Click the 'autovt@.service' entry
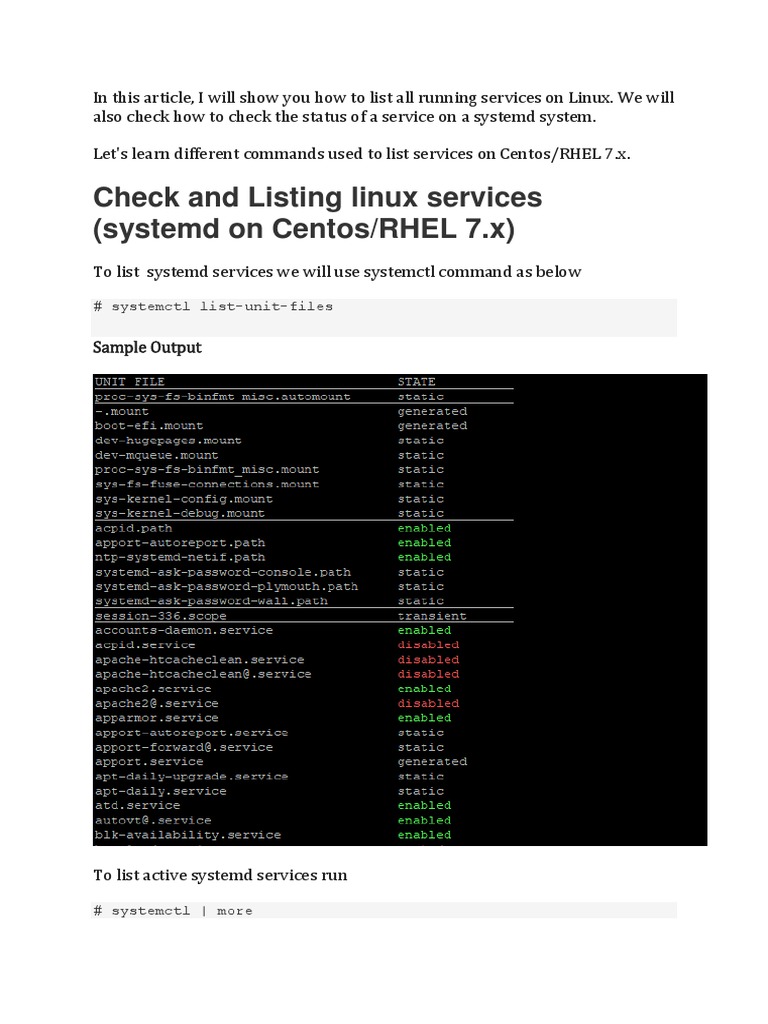The height and width of the screenshot is (1024, 768). coord(153,820)
